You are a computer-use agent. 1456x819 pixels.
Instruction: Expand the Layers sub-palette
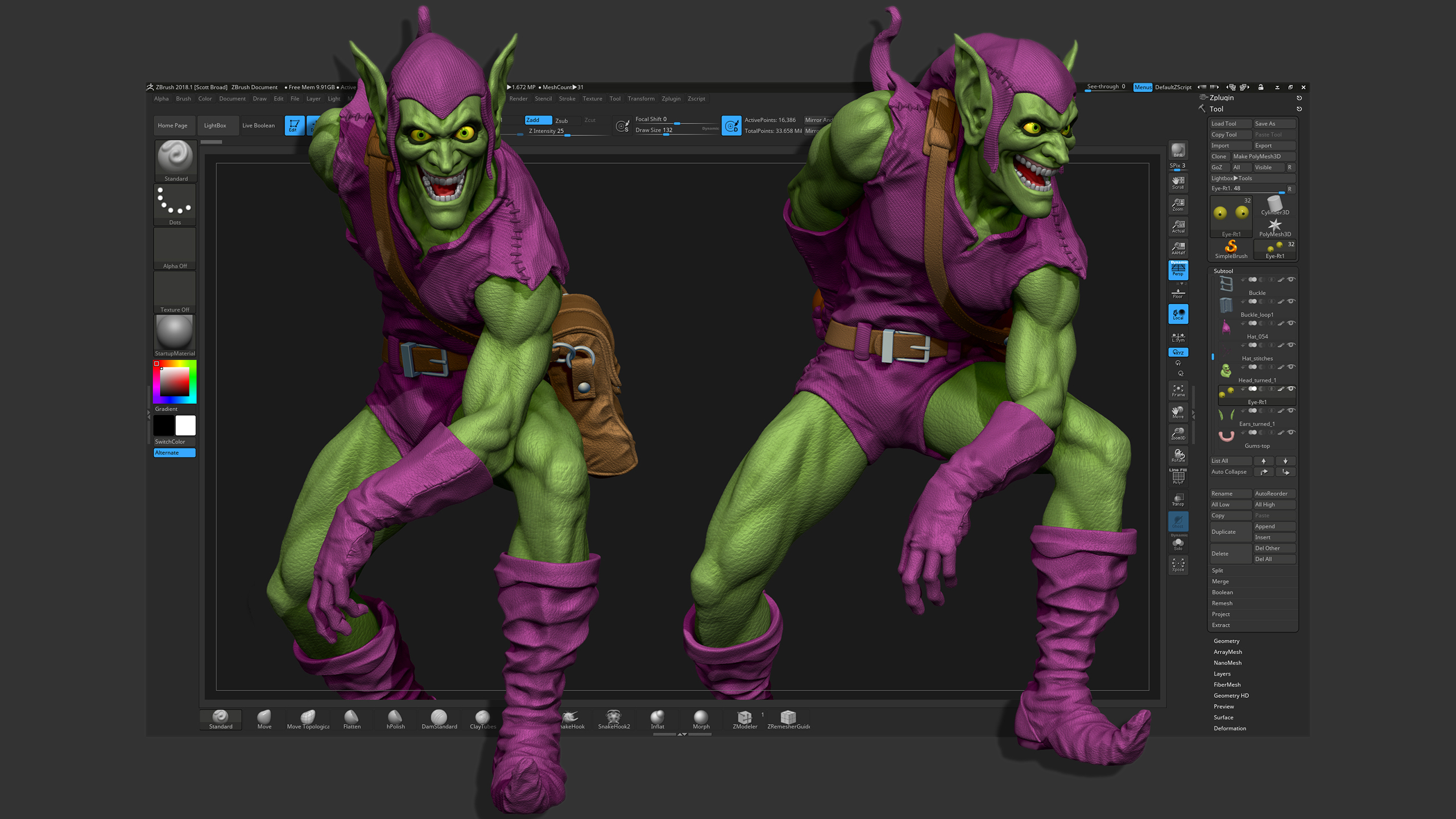[x=1222, y=674]
